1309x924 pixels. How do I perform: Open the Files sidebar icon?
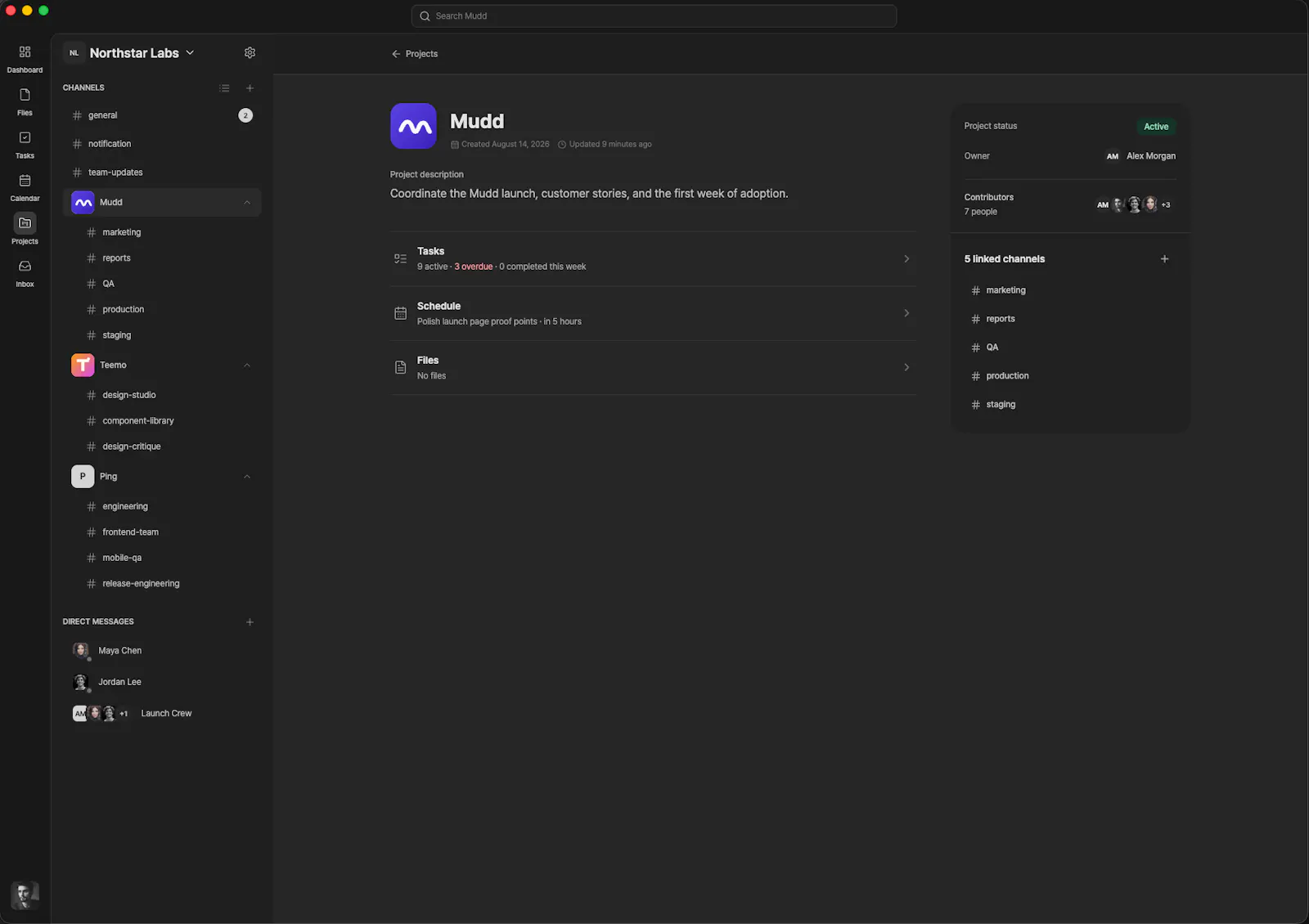coord(25,95)
